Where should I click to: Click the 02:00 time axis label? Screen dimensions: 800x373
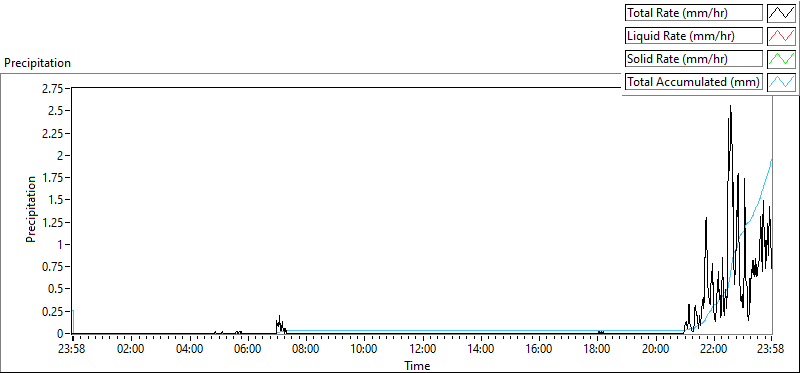[x=132, y=350]
